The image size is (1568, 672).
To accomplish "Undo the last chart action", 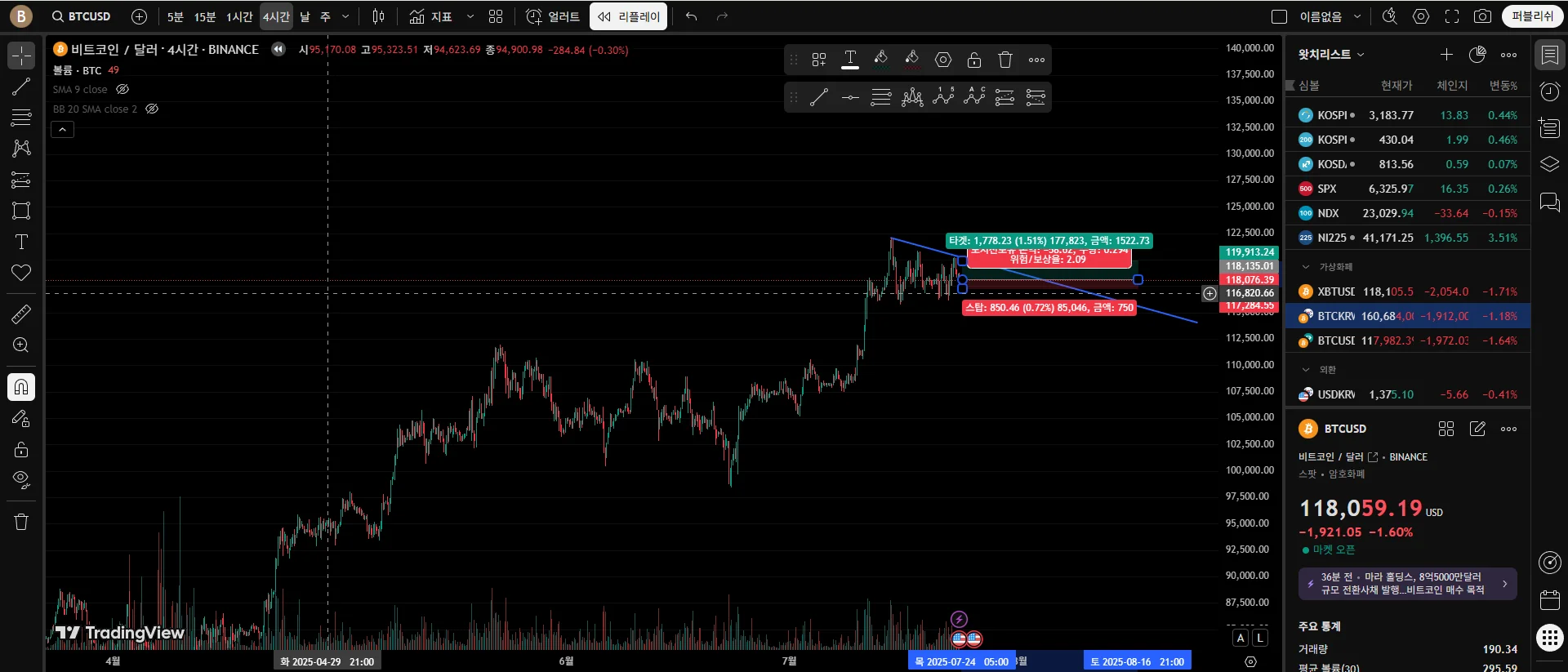I will pyautogui.click(x=692, y=16).
